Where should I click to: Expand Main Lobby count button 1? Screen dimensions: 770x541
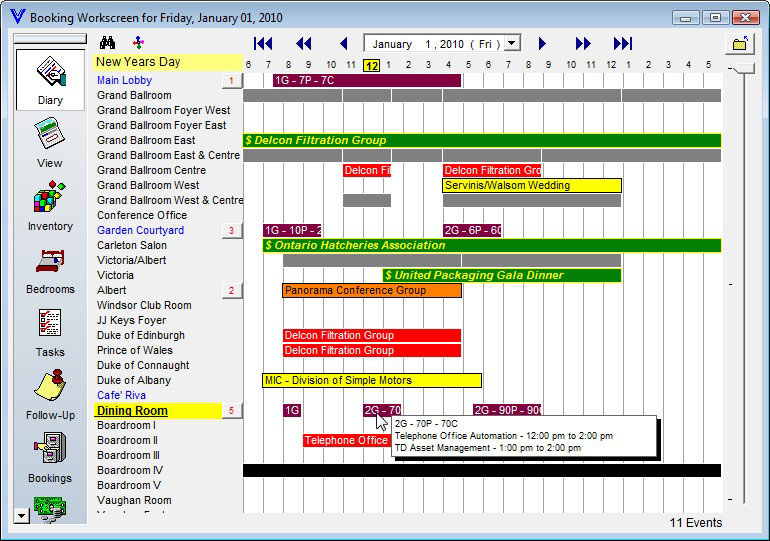tap(231, 81)
